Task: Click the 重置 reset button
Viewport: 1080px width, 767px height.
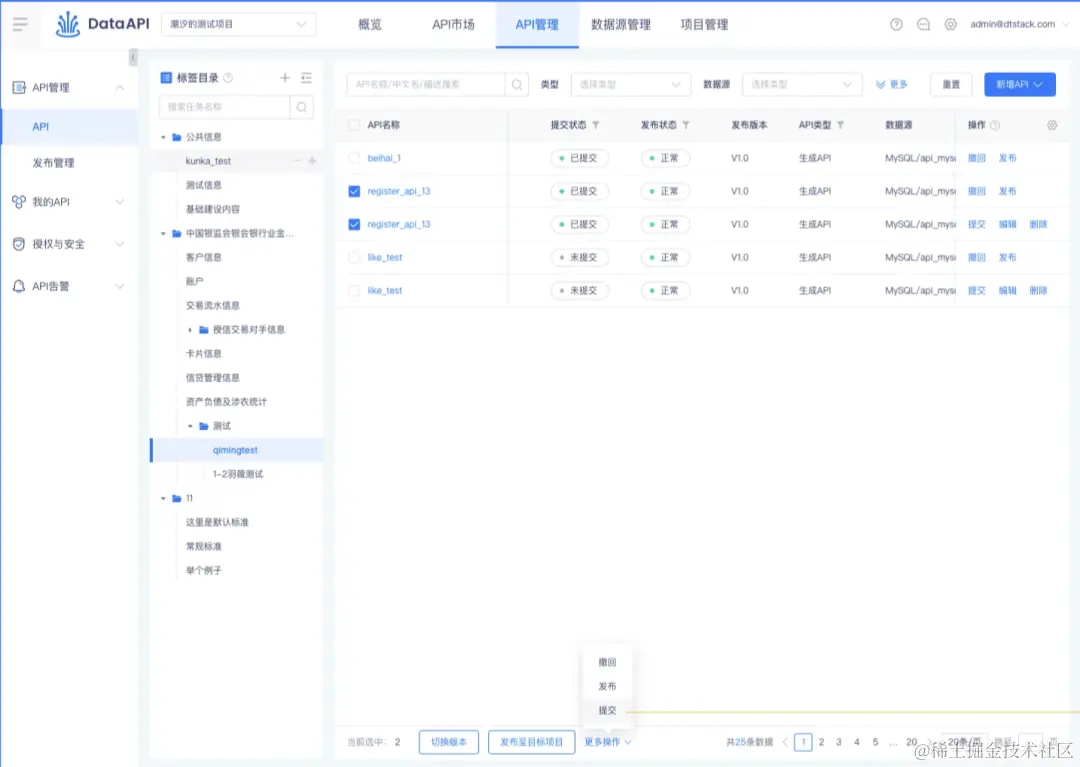Action: 951,84
